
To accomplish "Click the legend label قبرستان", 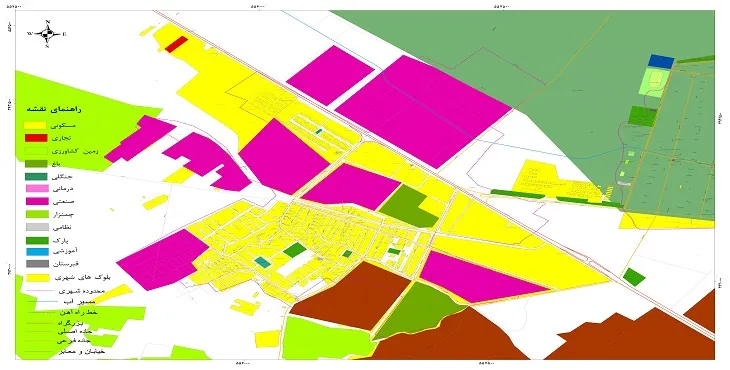I will (x=66, y=264).
